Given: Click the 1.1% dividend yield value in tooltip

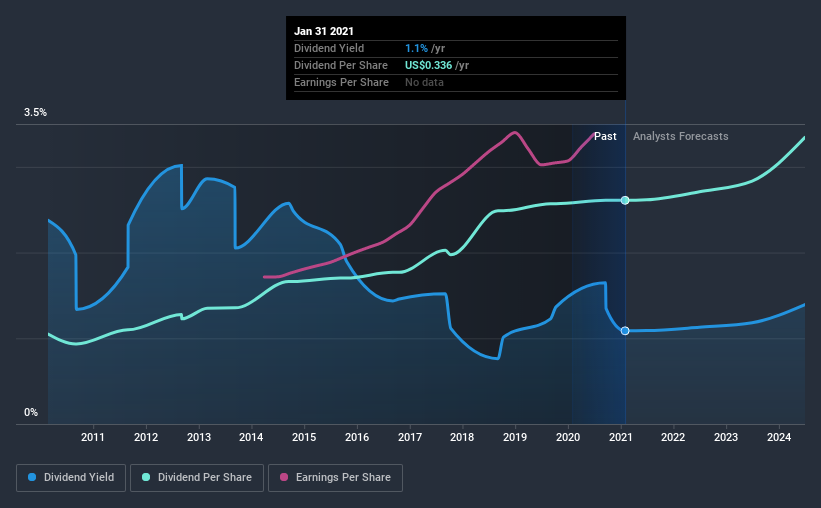Looking at the screenshot, I should [x=416, y=48].
